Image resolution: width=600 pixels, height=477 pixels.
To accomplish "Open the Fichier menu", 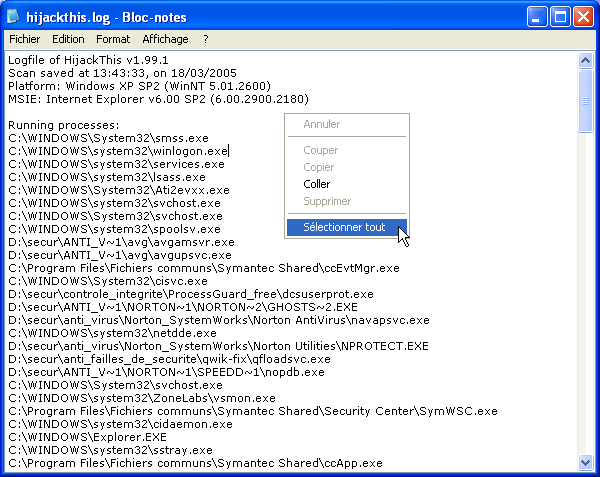I will tap(24, 39).
